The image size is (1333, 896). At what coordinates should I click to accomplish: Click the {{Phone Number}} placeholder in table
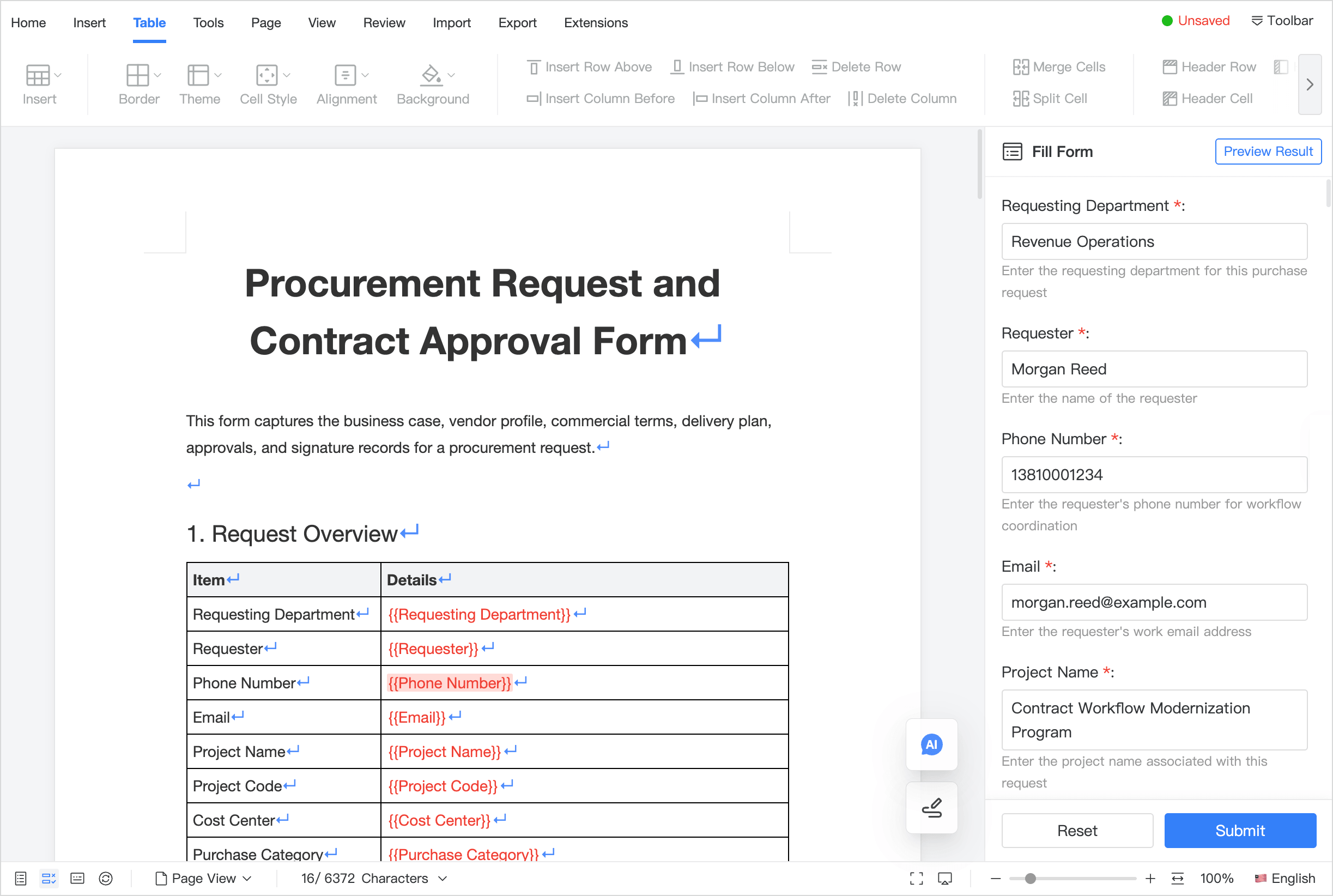click(449, 683)
